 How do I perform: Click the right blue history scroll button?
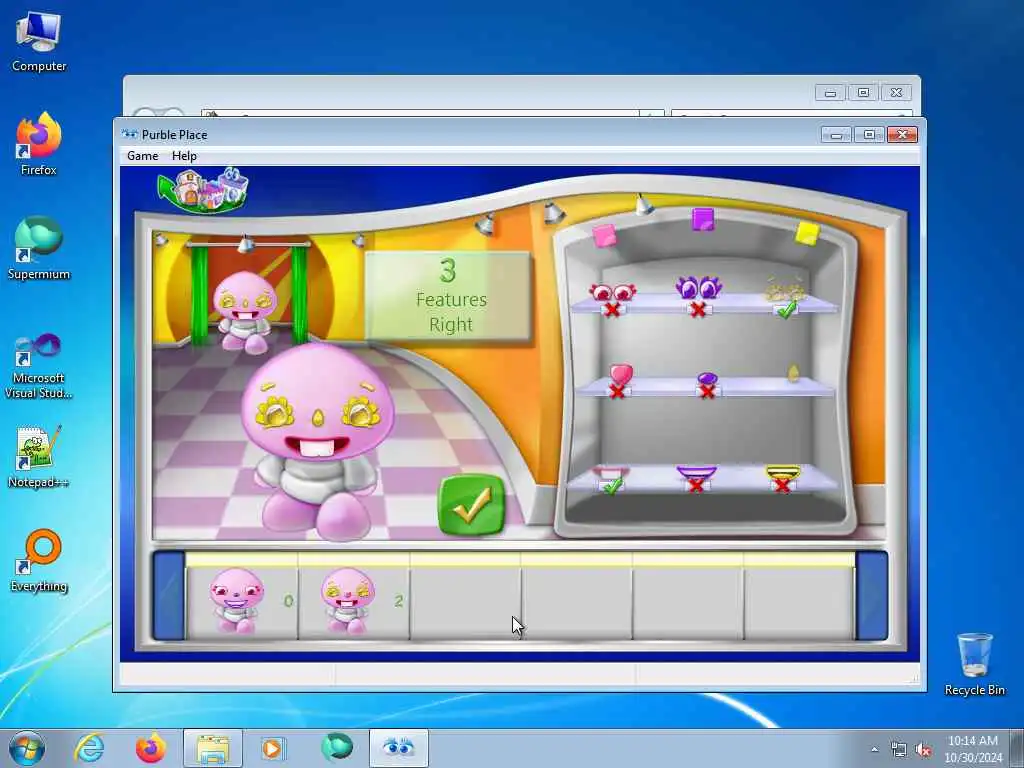pyautogui.click(x=871, y=596)
